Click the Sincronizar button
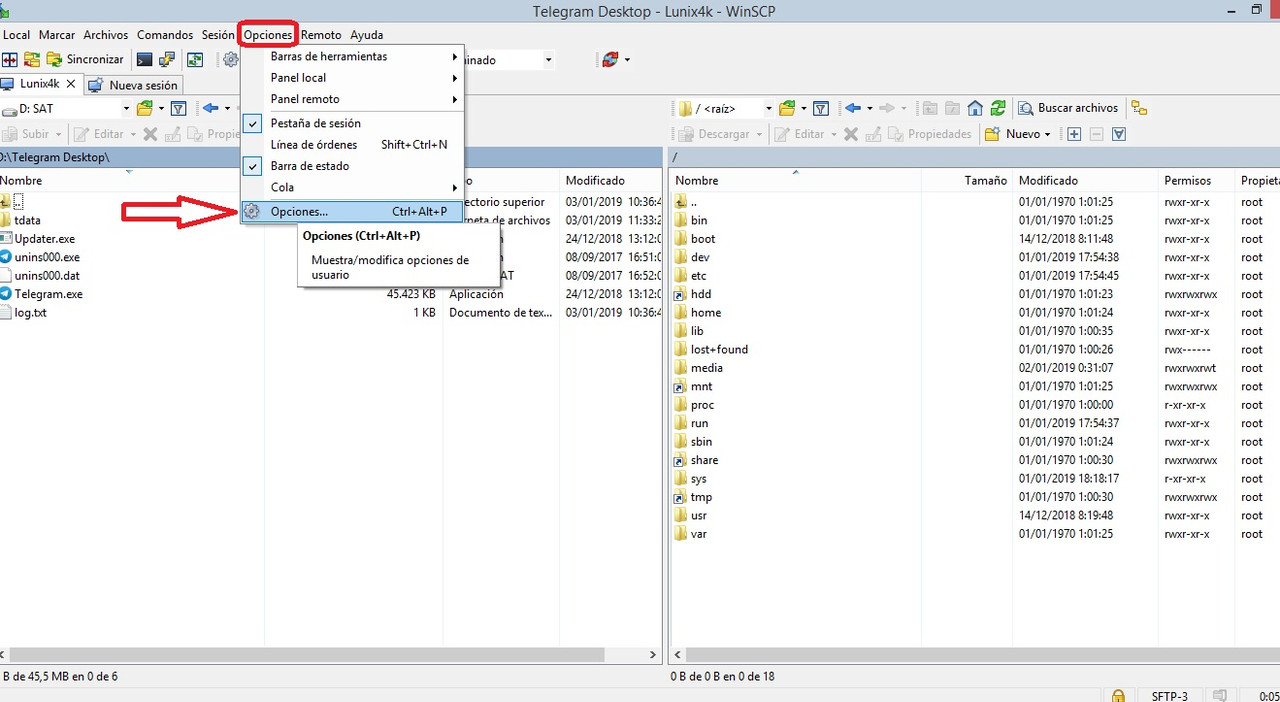Screen dimensions: 1280x702 click(85, 60)
